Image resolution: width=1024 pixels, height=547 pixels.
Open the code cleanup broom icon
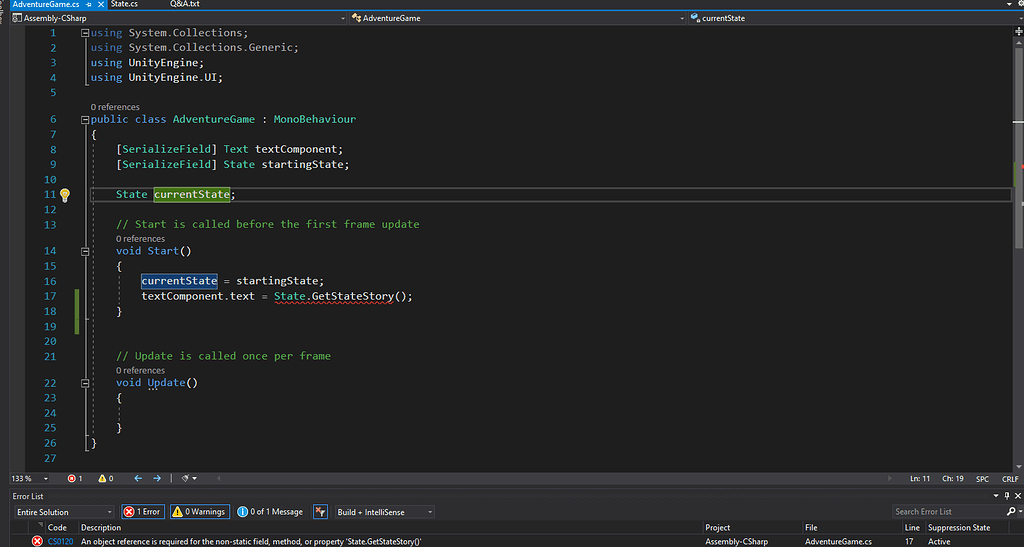coord(186,478)
